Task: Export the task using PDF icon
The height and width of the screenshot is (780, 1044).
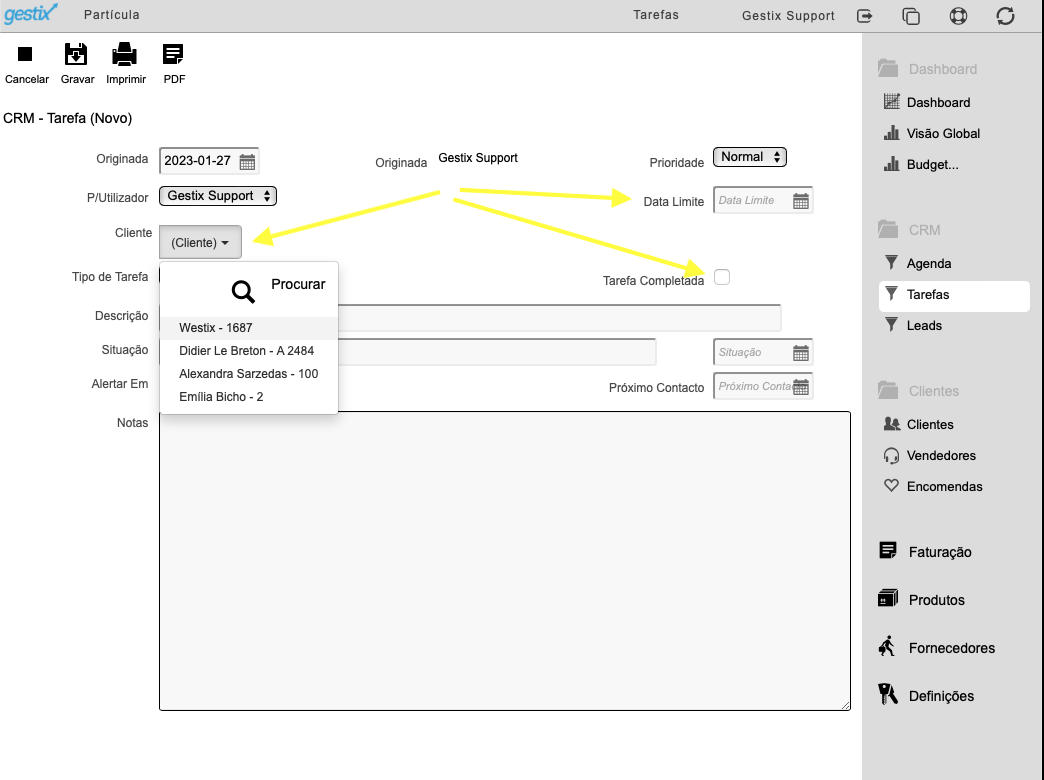Action: pyautogui.click(x=173, y=54)
